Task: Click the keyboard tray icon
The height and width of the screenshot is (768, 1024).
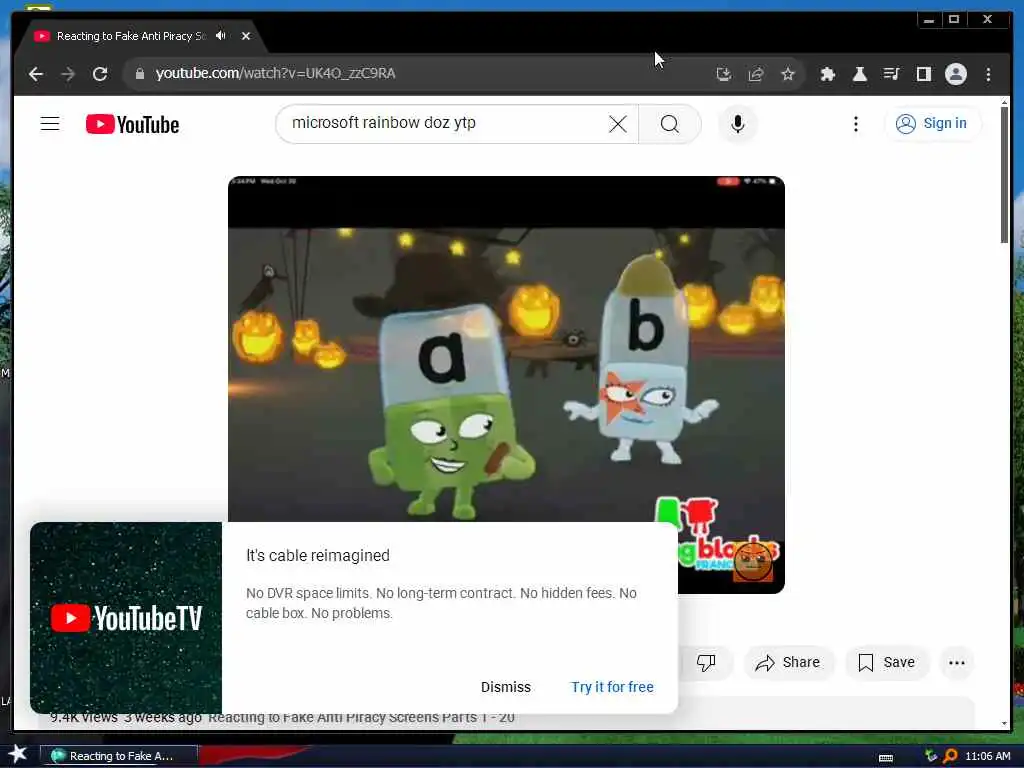Action: (886, 758)
